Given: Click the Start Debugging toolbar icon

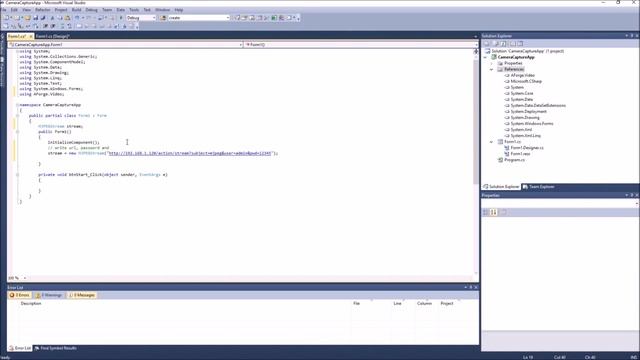Looking at the screenshot, I should coord(121,18).
